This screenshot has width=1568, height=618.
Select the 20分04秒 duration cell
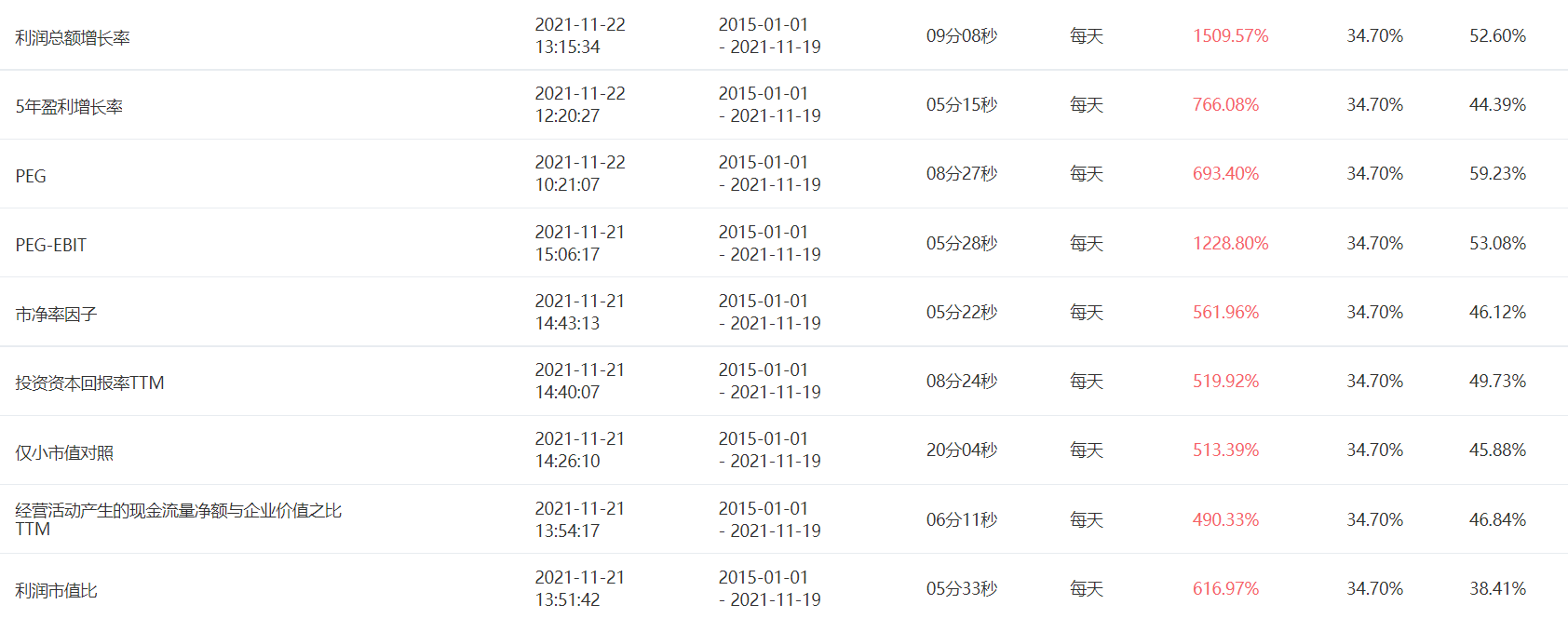click(x=961, y=450)
